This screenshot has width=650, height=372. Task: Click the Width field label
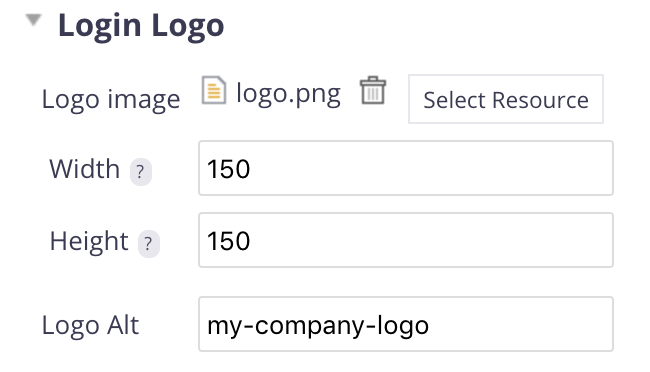tap(85, 169)
